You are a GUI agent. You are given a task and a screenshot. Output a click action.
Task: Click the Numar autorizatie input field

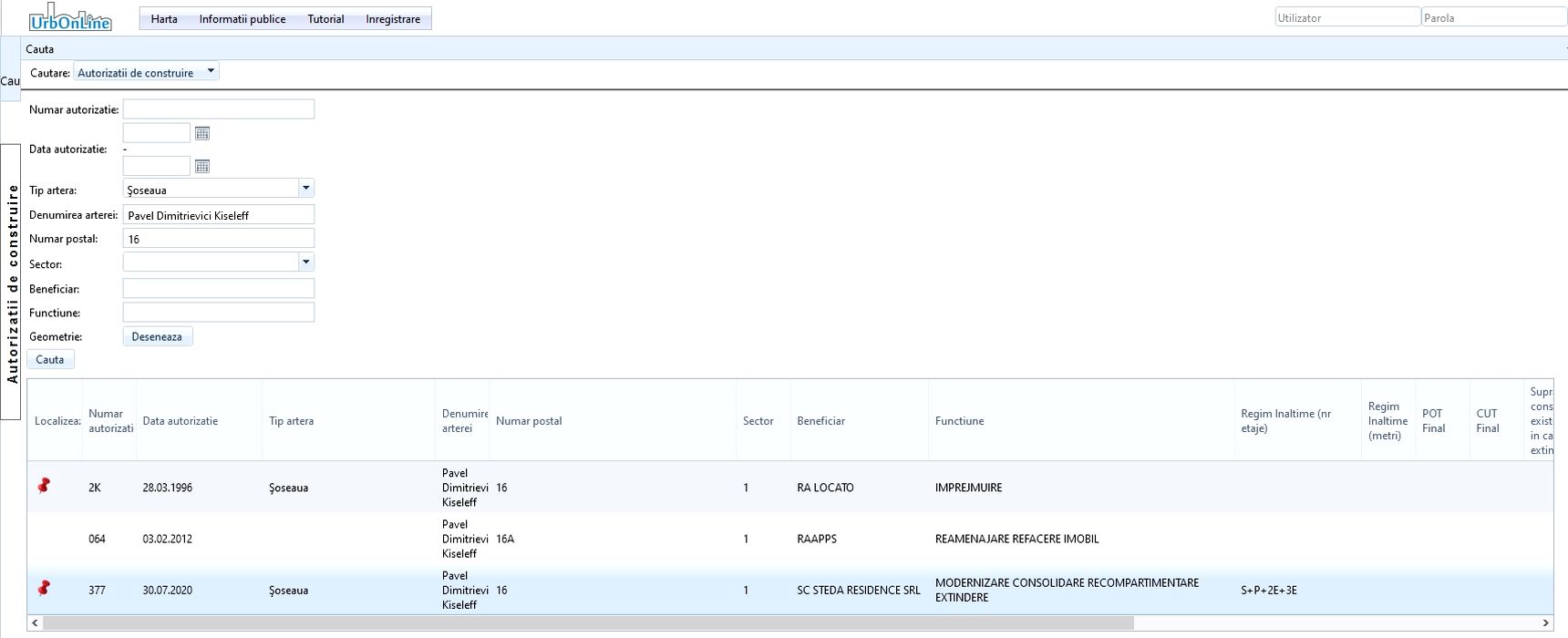click(x=218, y=109)
